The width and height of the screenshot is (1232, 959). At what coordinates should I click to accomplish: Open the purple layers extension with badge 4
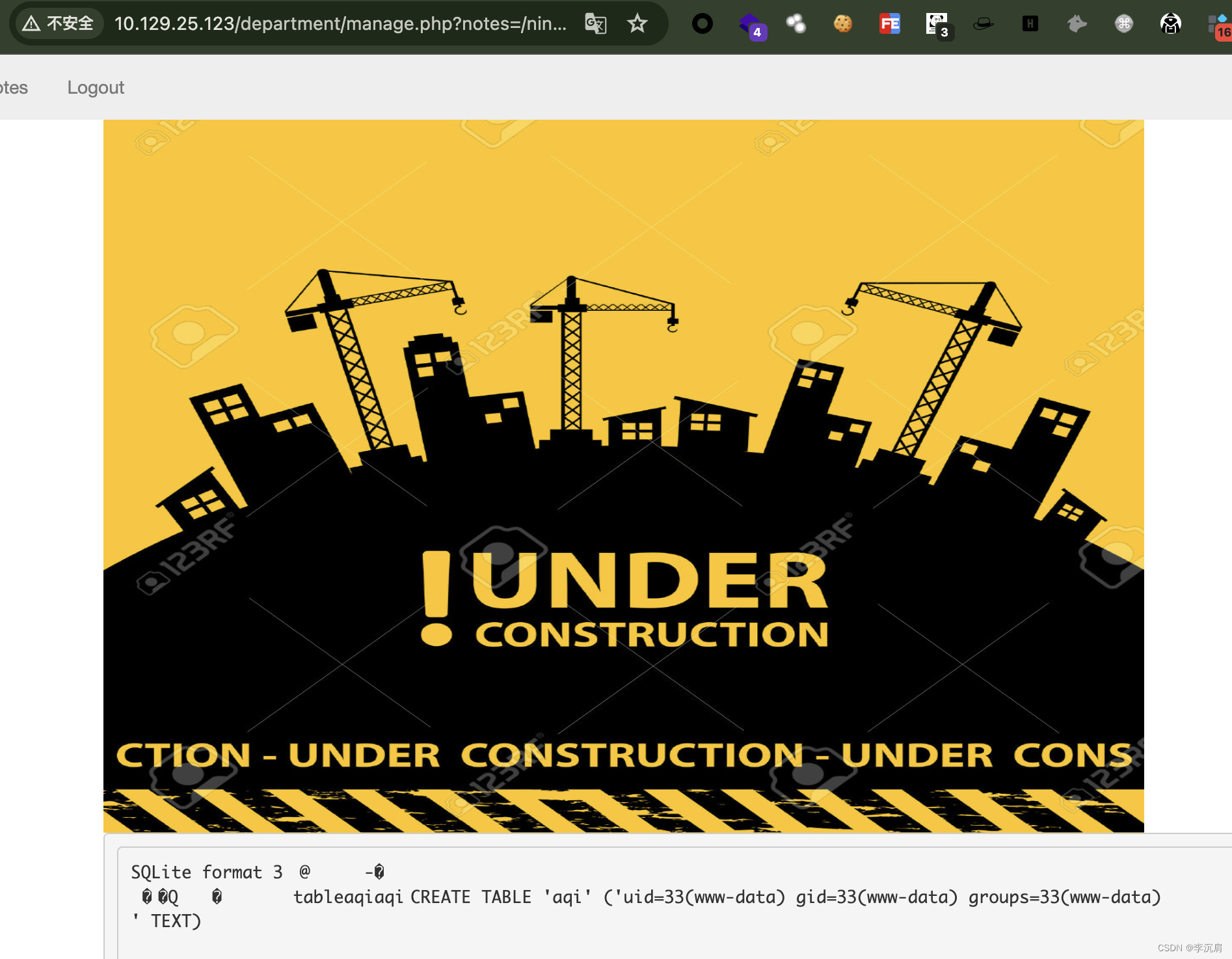point(752,26)
